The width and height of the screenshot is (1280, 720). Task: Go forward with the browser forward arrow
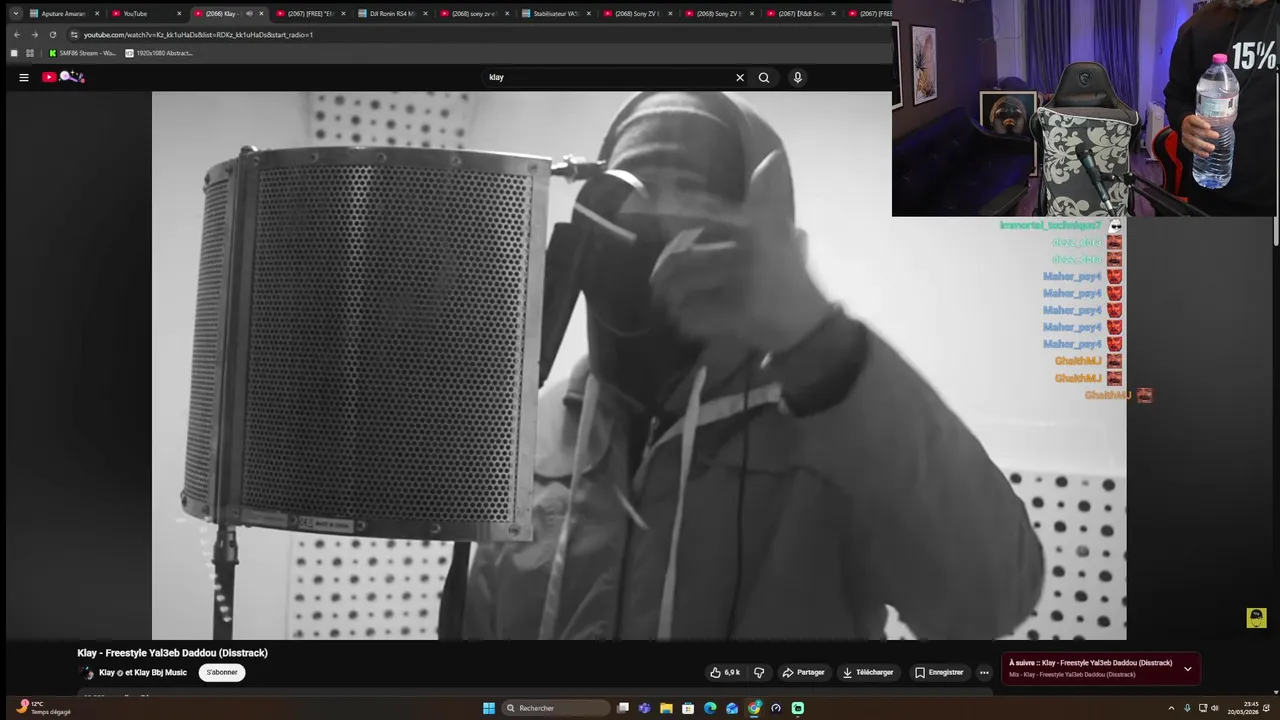34,34
